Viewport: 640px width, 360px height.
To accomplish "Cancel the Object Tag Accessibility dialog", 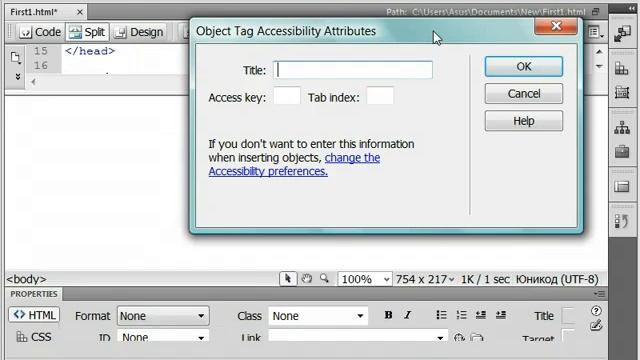I will [524, 93].
